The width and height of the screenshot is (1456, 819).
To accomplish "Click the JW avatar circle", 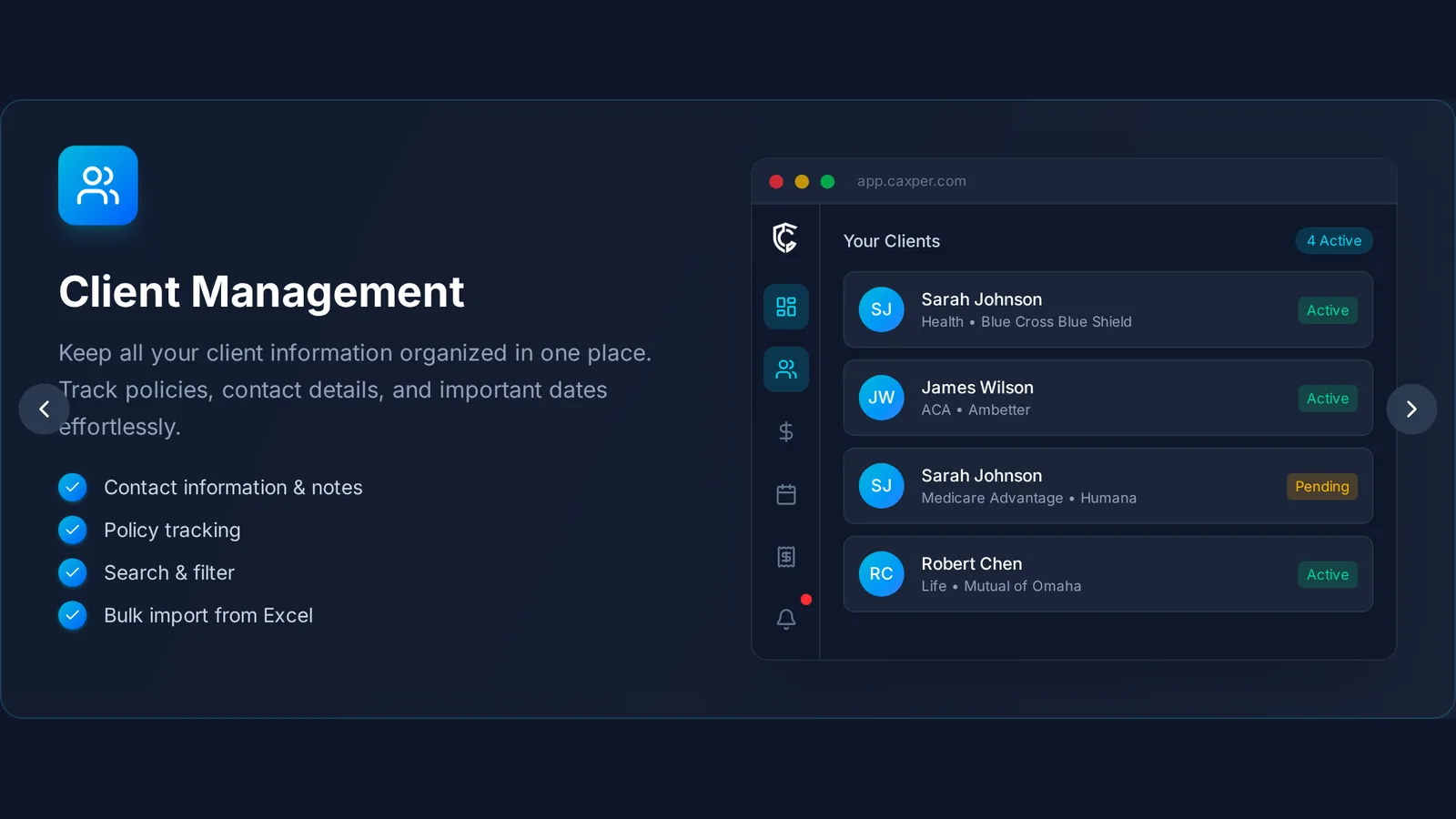I will point(882,398).
